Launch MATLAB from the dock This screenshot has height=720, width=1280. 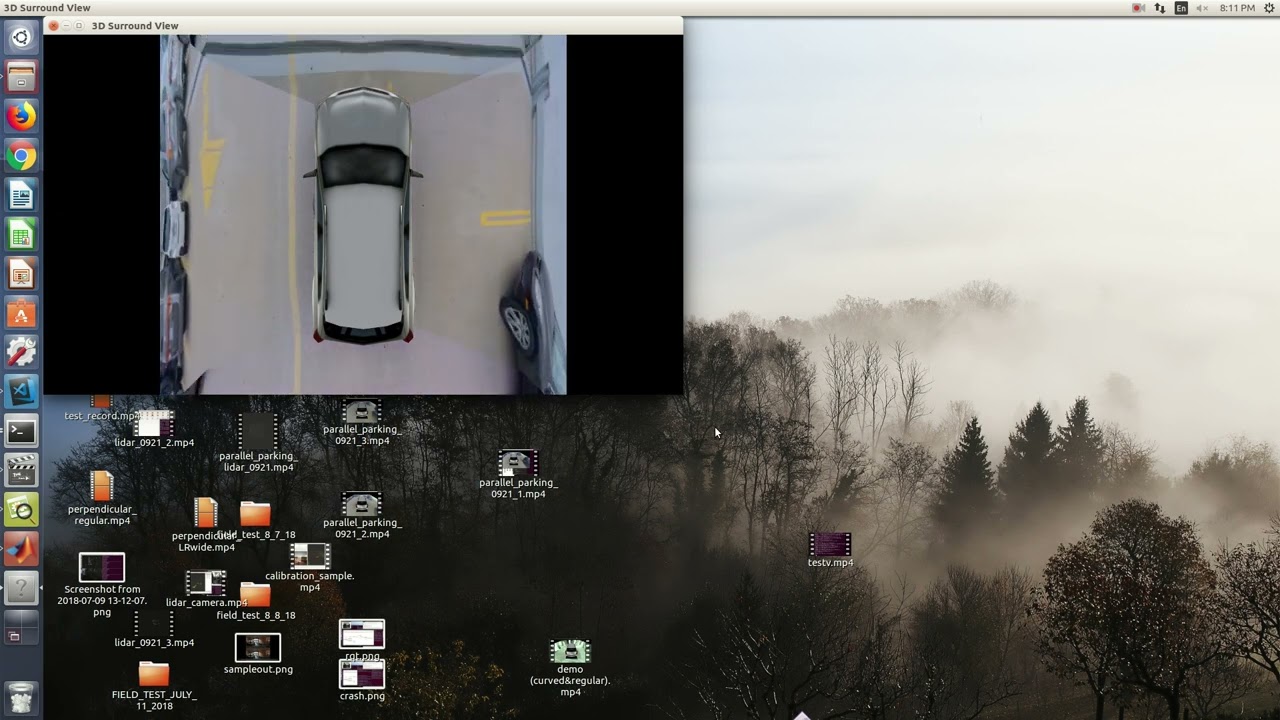tap(21, 549)
